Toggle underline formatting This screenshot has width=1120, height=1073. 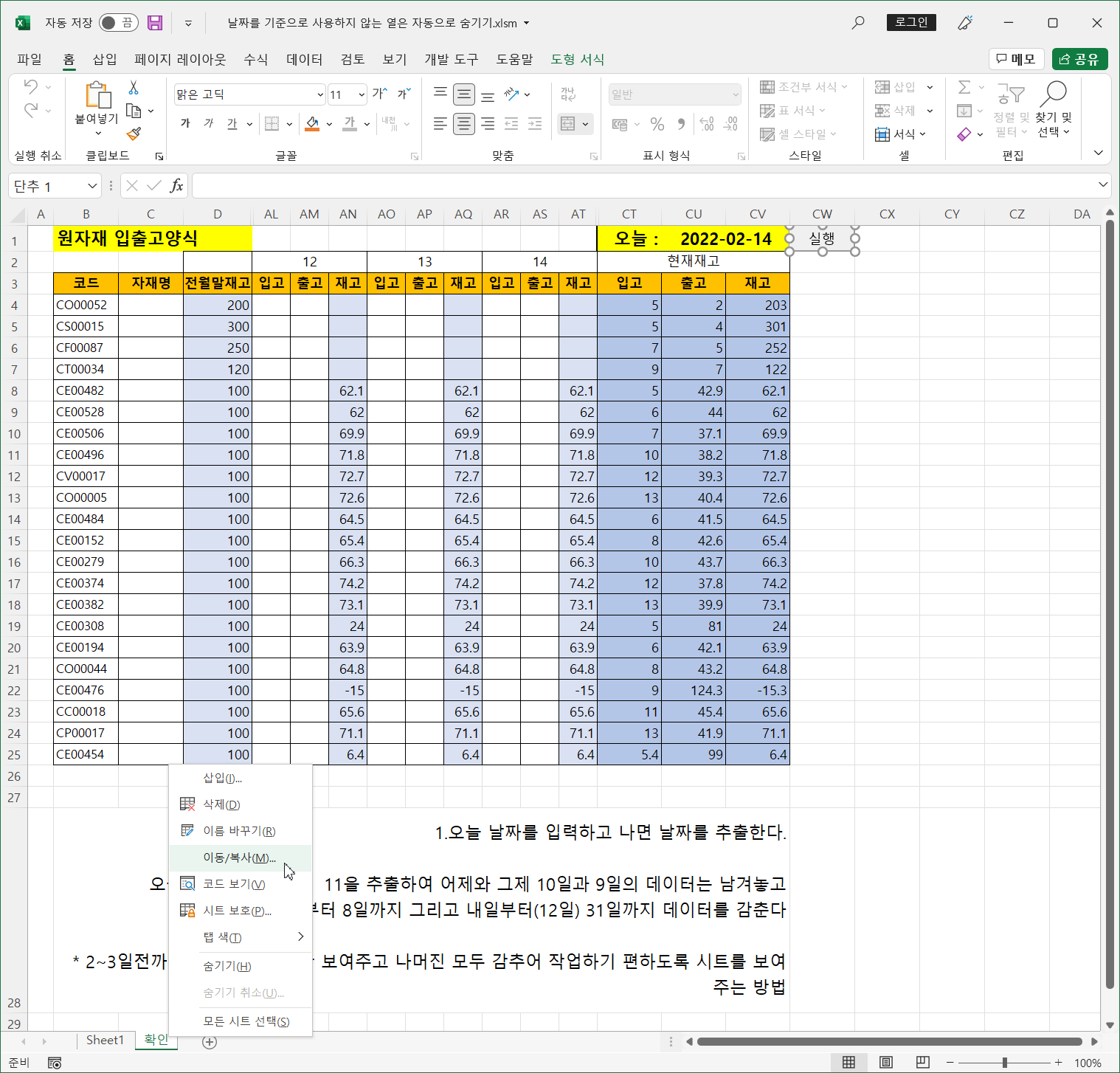(x=232, y=123)
